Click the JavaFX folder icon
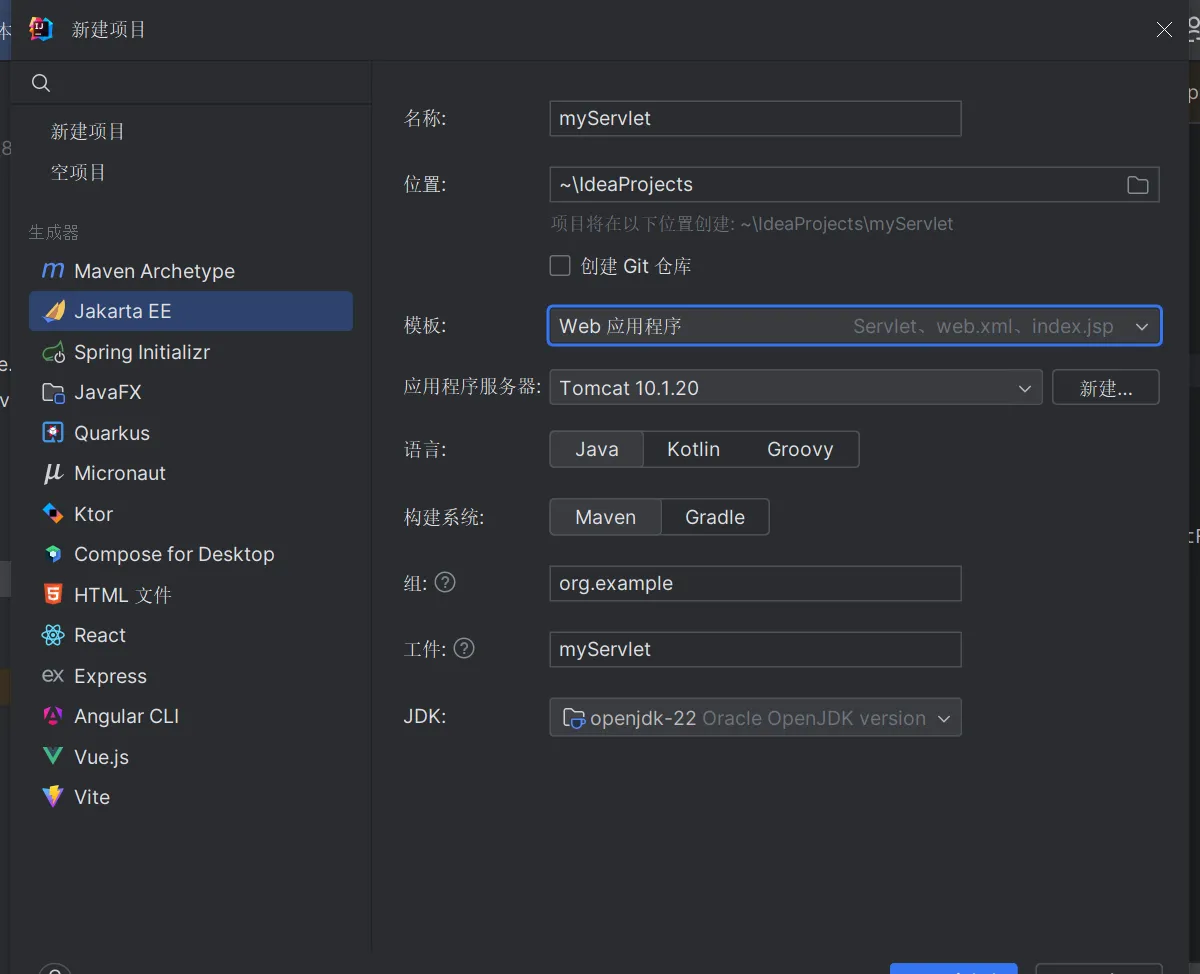This screenshot has width=1200, height=974. tap(53, 392)
